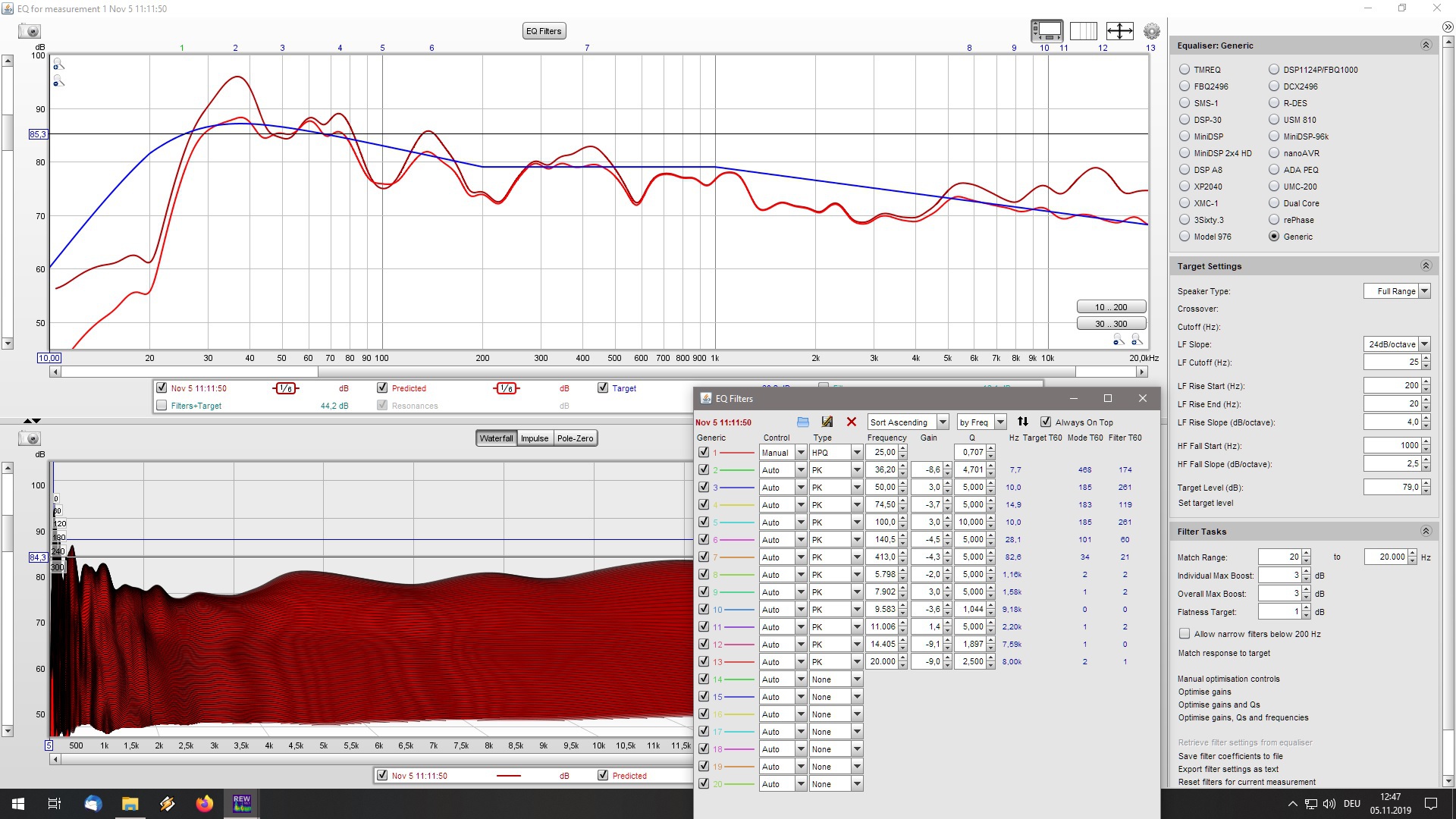Click the capture camera icon above SPL graph

pyautogui.click(x=30, y=31)
